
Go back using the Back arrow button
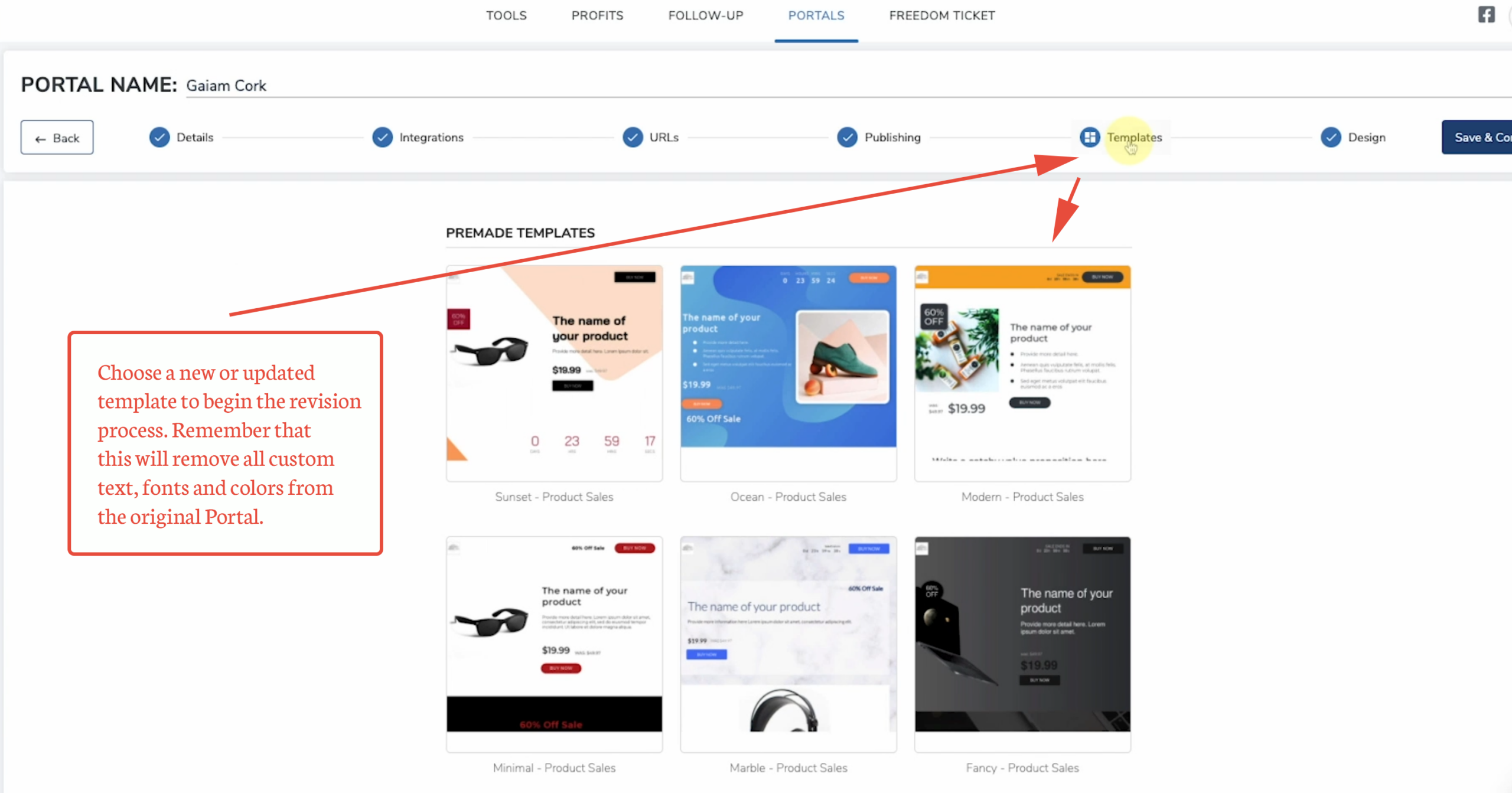(57, 138)
